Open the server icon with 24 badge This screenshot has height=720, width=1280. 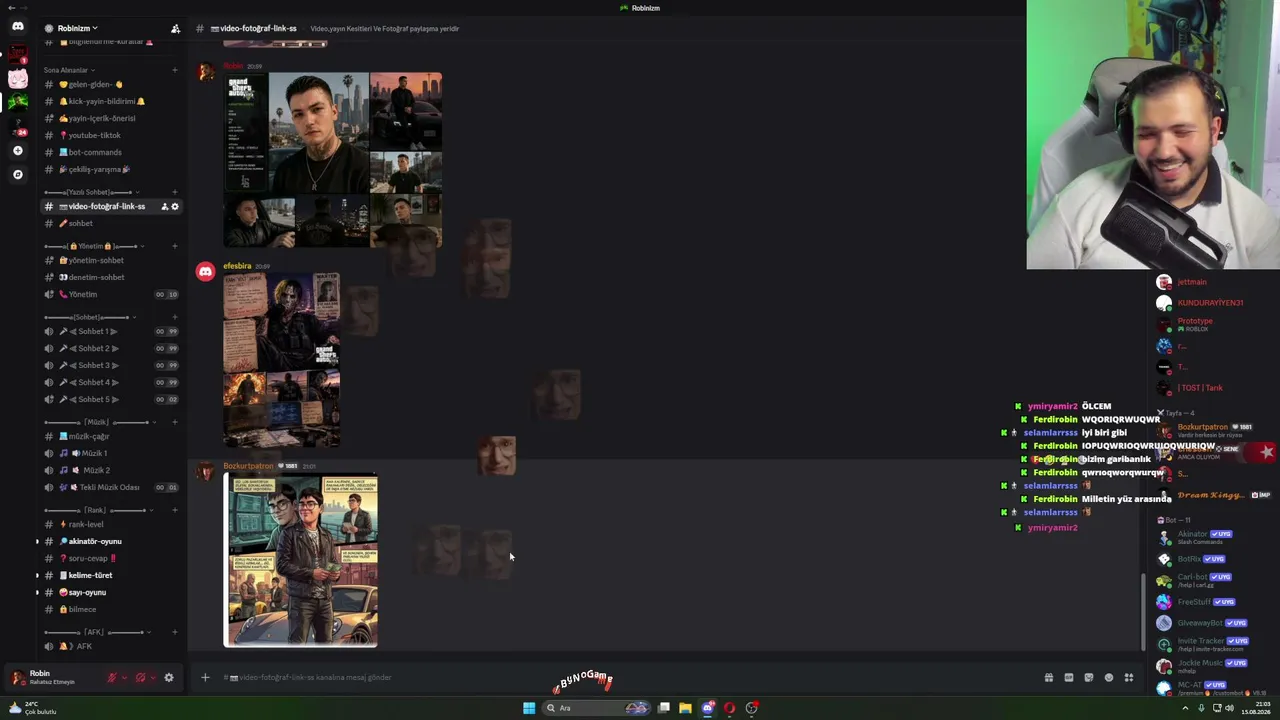17,127
